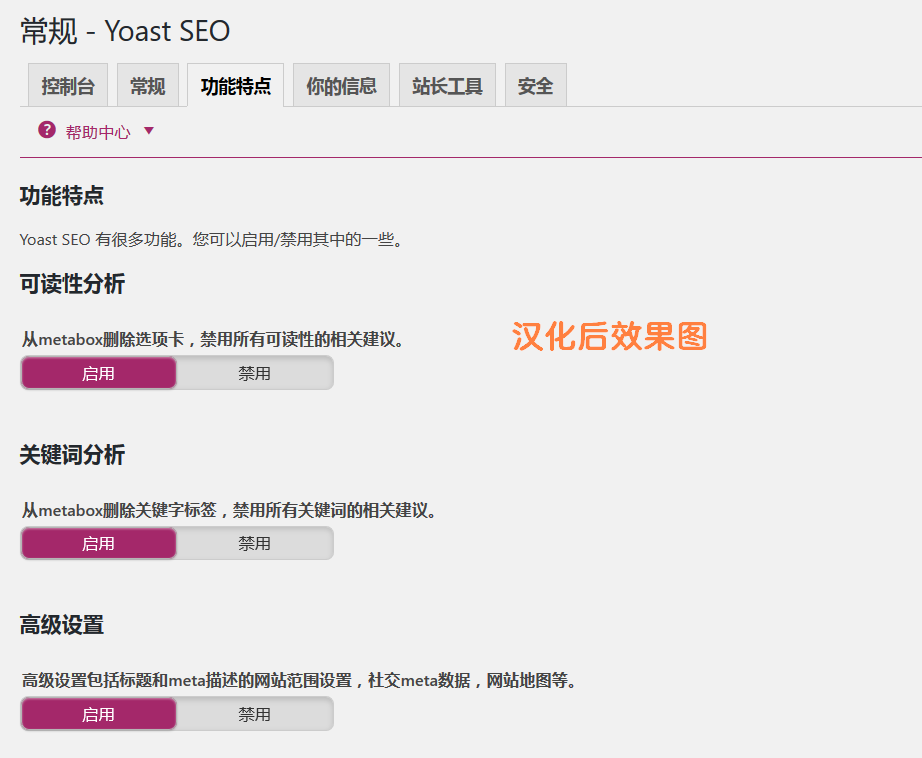
Task: Disable 高级设置 with the 禁用 option
Action: (x=255, y=714)
